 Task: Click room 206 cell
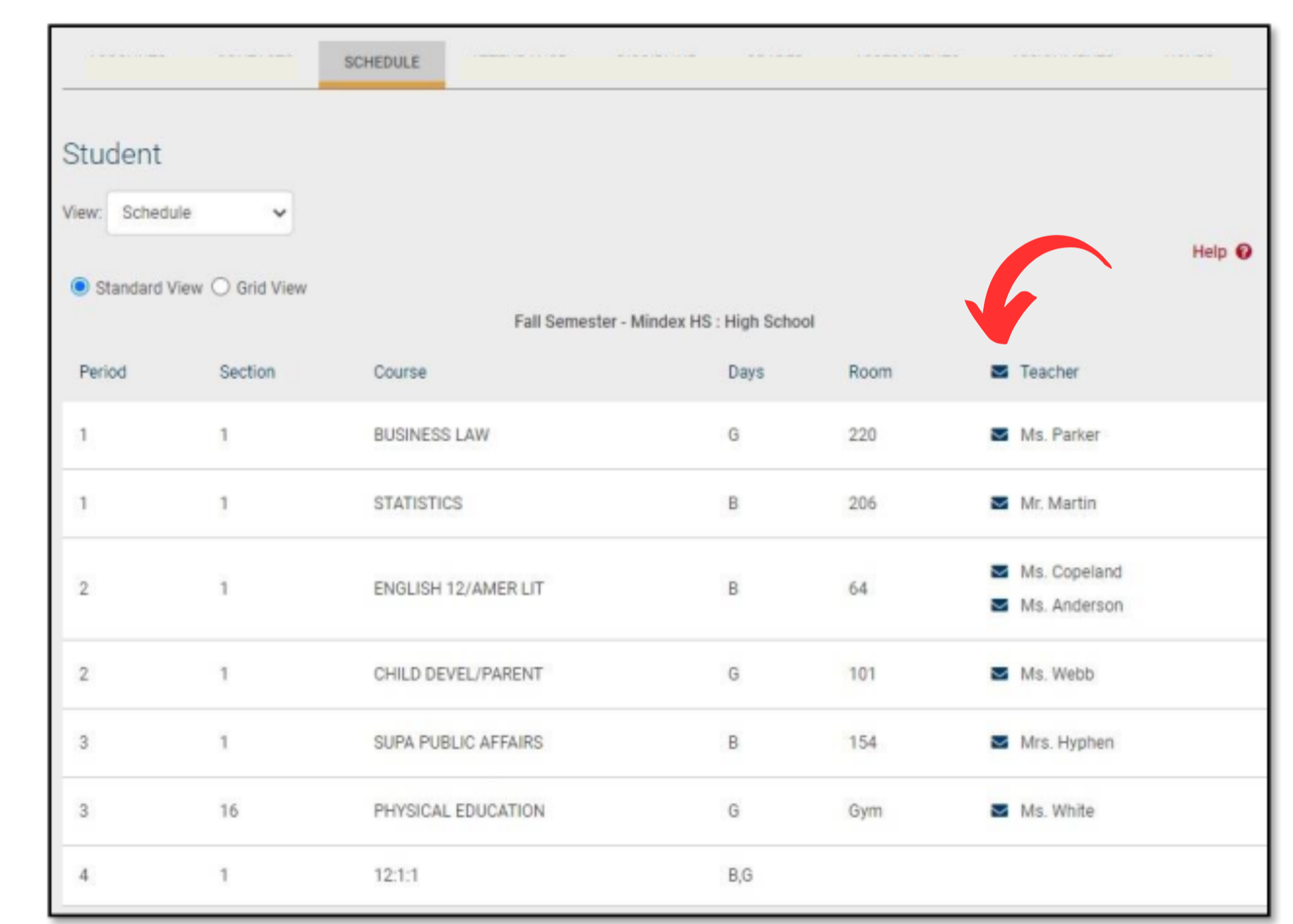[x=862, y=503]
